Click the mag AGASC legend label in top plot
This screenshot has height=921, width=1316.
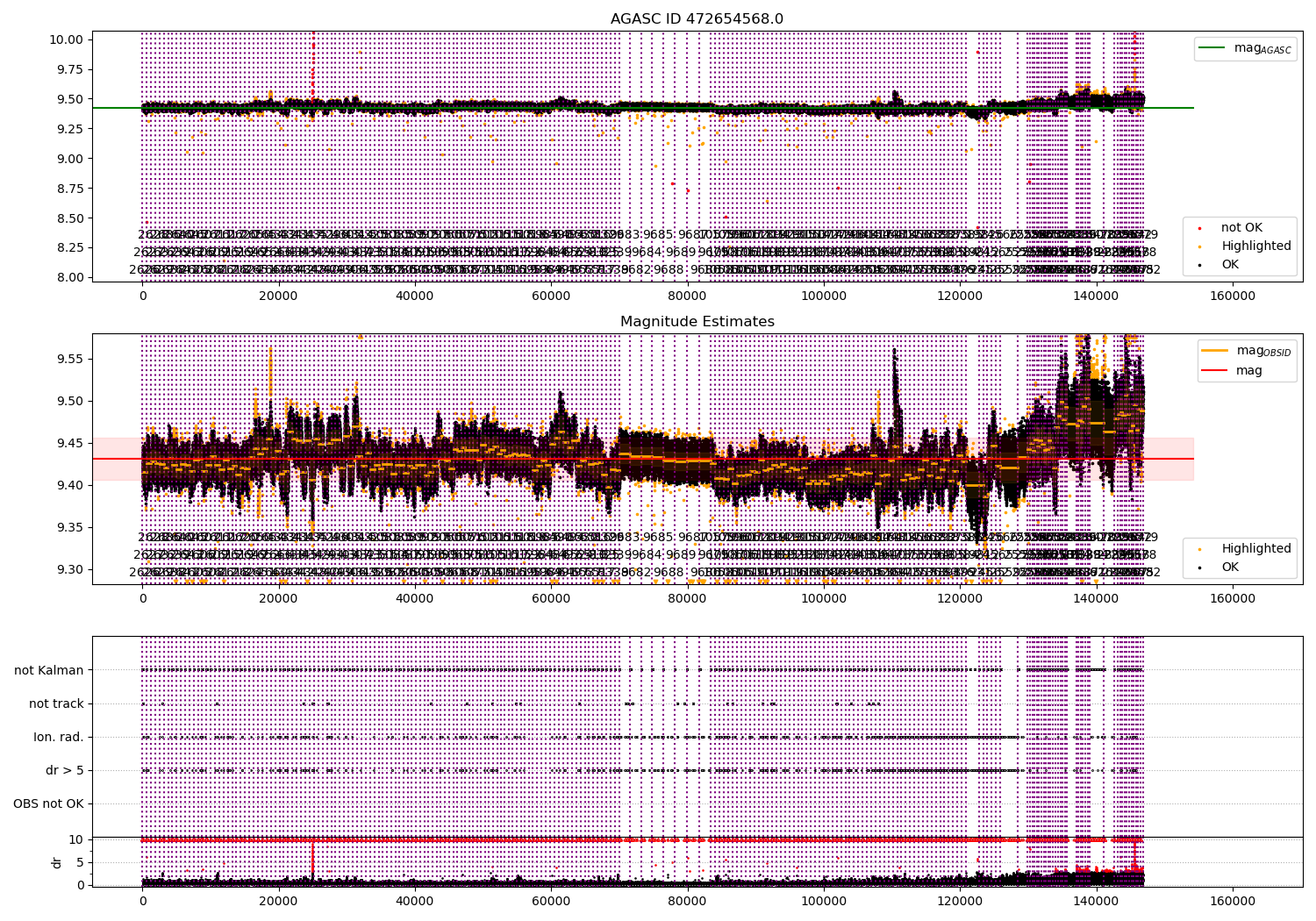pos(1262,48)
